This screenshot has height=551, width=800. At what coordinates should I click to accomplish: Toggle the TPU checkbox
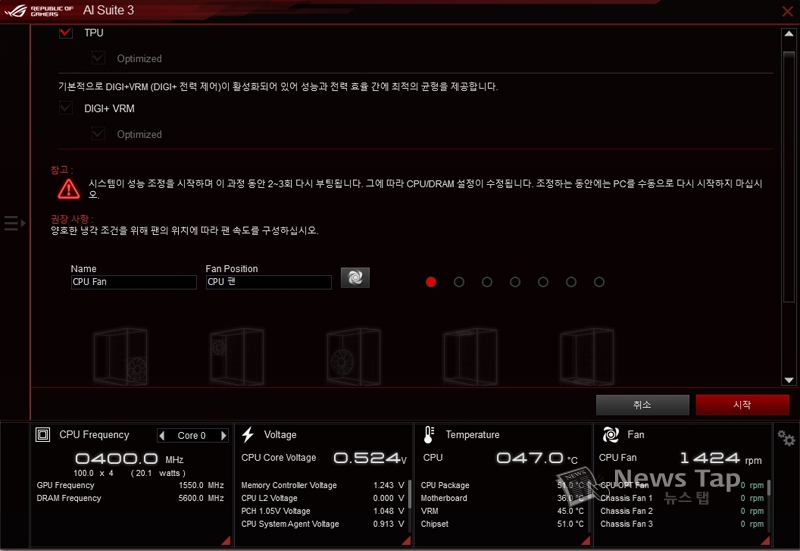(67, 33)
